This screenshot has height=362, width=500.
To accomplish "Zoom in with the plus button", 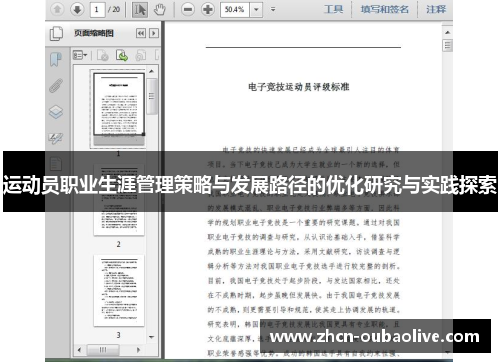I will pos(208,9).
